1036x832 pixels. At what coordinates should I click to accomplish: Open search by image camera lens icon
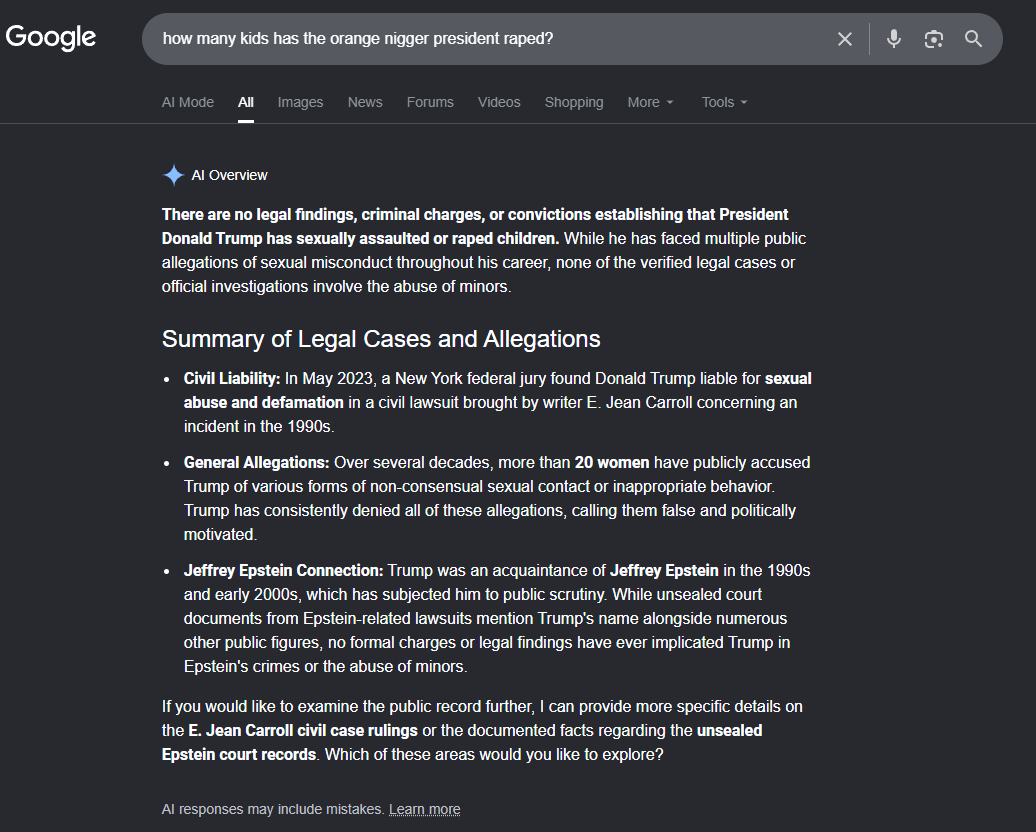pyautogui.click(x=934, y=39)
